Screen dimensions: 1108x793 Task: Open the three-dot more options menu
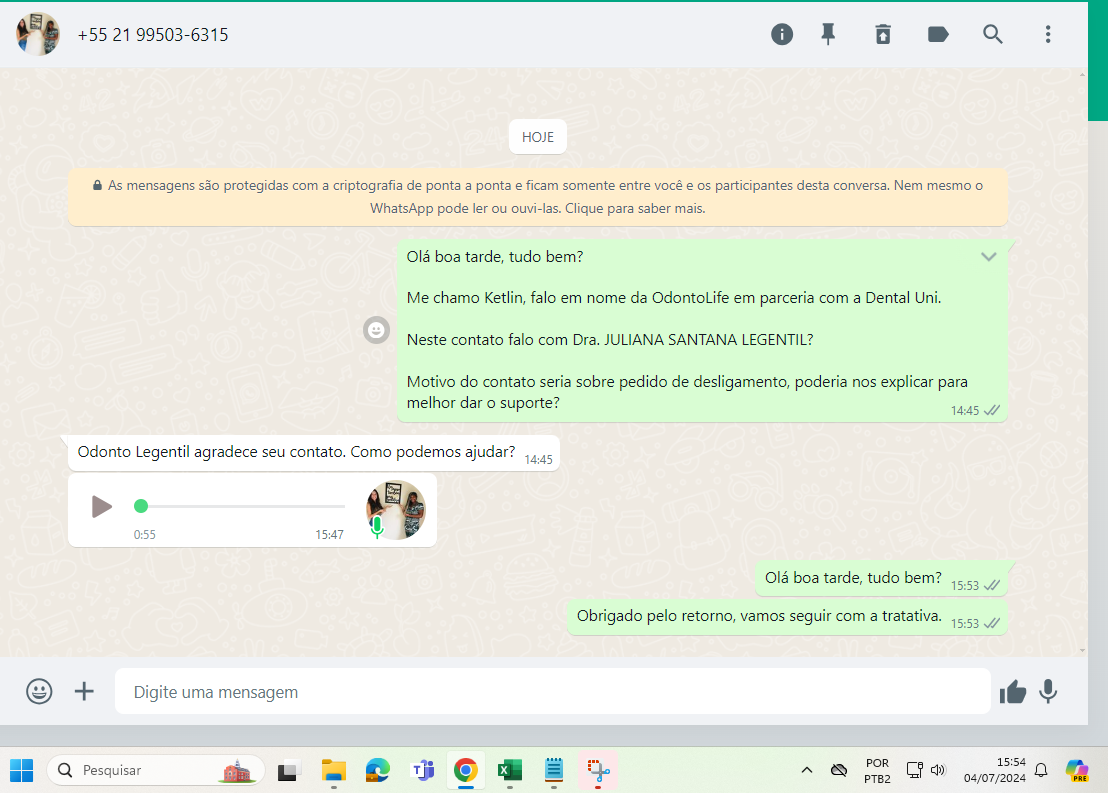pos(1048,35)
